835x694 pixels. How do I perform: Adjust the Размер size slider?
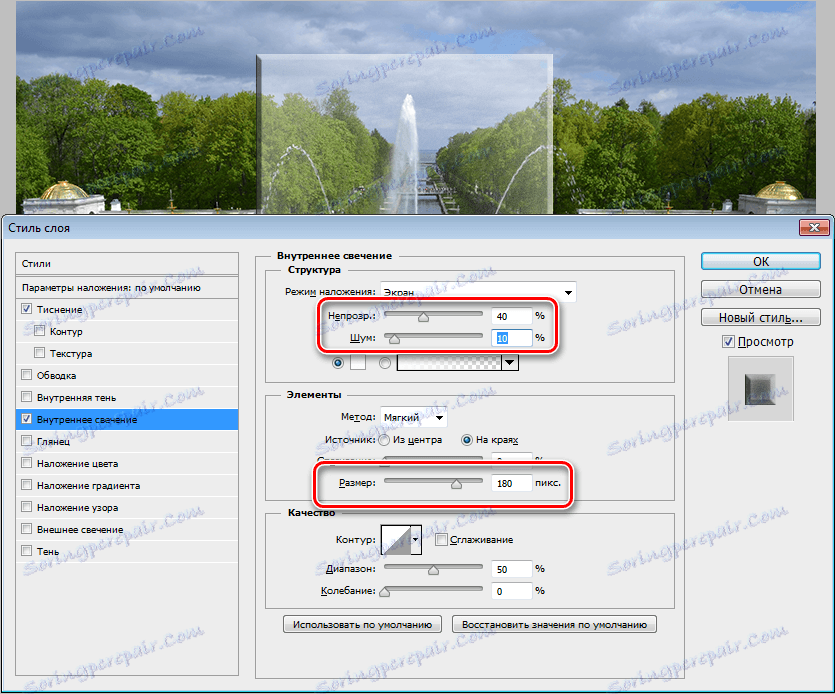tap(456, 484)
